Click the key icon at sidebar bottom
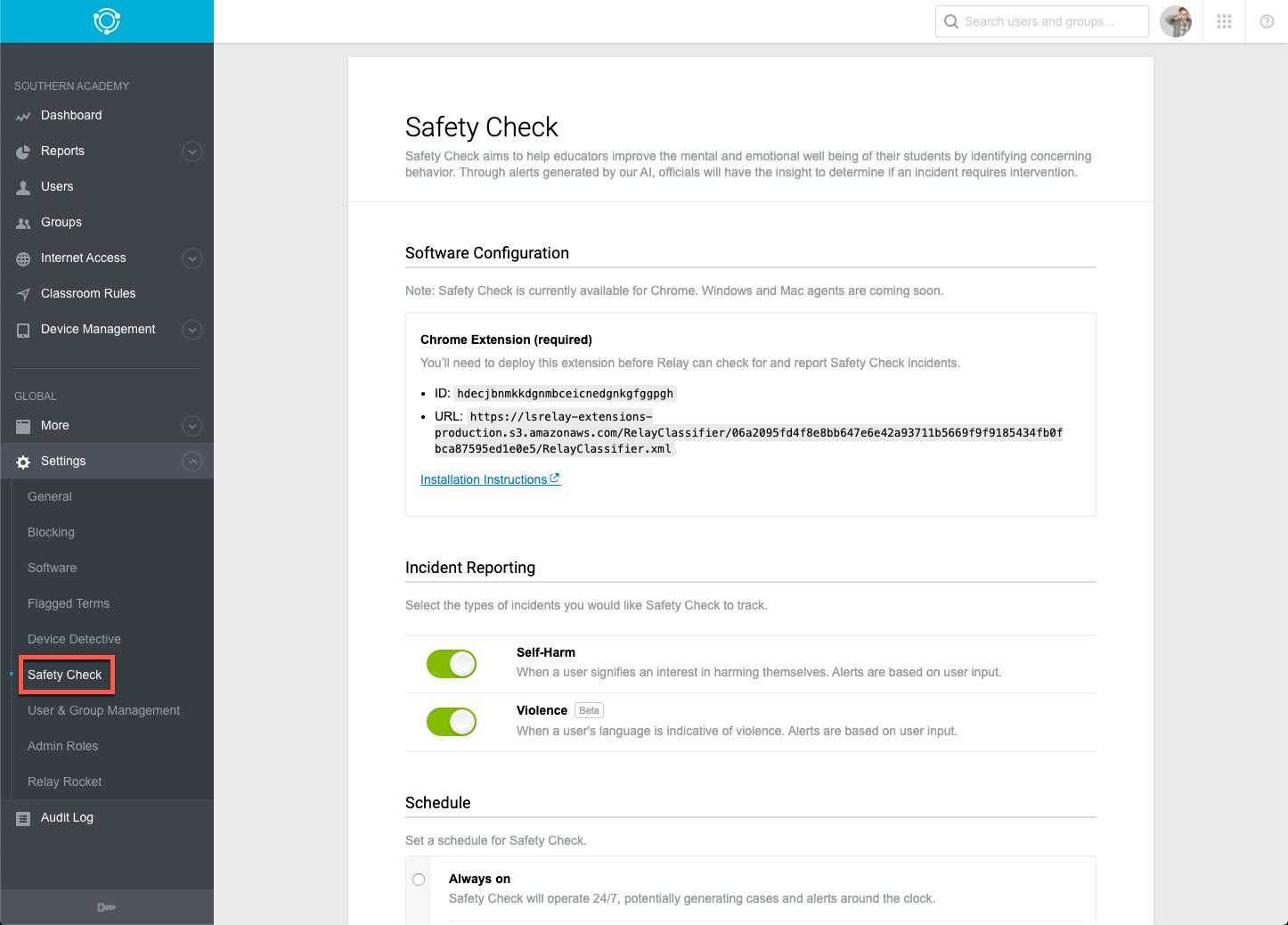The image size is (1288, 925). pos(106,907)
